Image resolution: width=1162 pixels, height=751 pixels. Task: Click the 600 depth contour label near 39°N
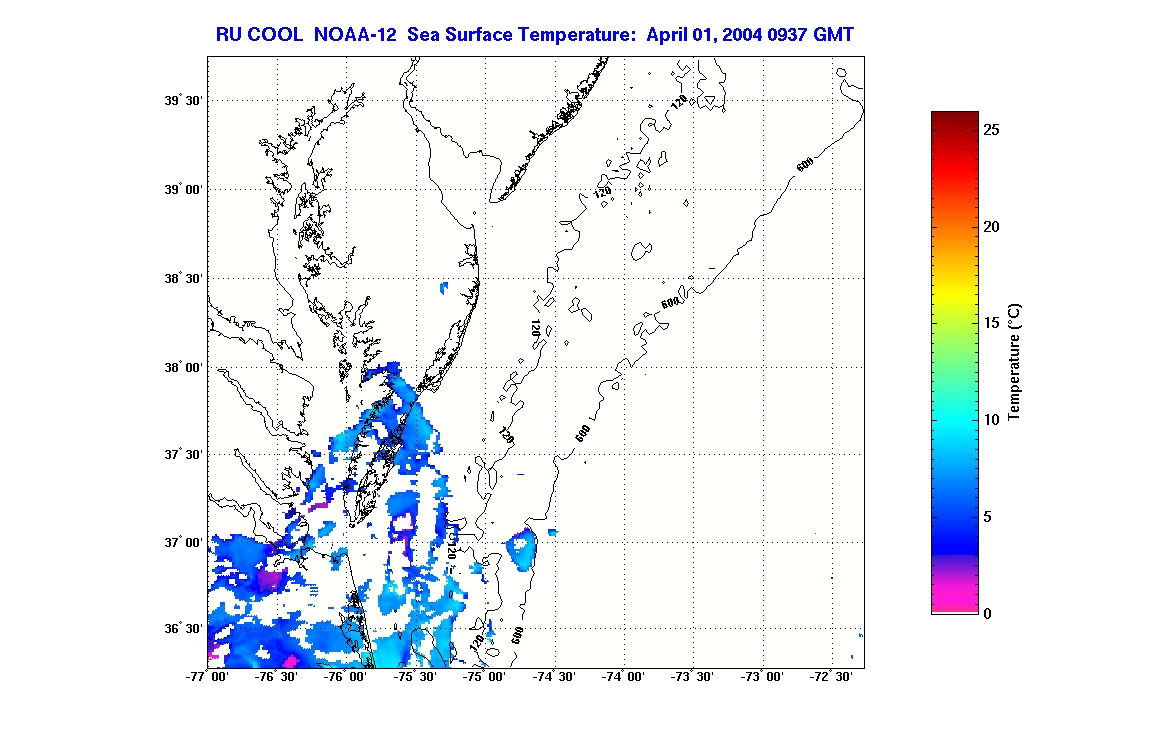click(x=805, y=164)
